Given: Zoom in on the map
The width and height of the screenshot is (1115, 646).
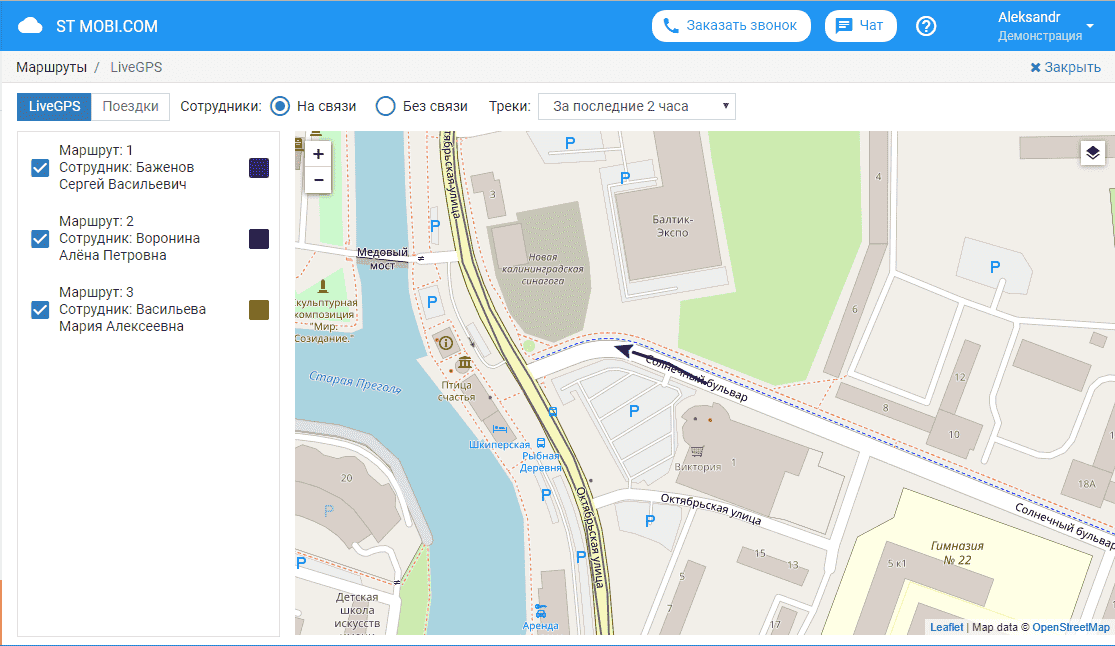Looking at the screenshot, I should (x=318, y=154).
